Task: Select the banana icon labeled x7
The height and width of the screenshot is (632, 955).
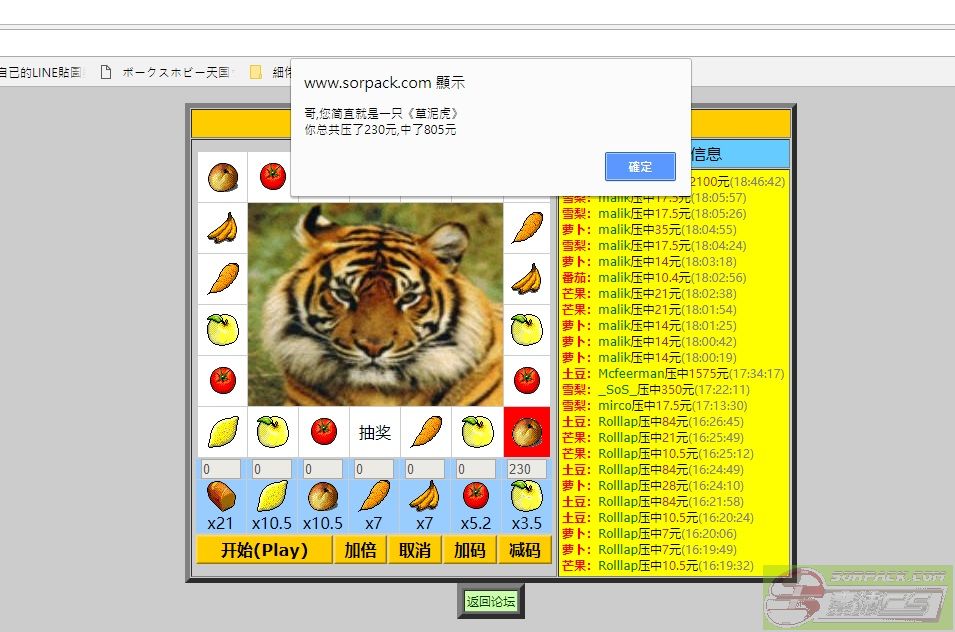Action: (425, 496)
